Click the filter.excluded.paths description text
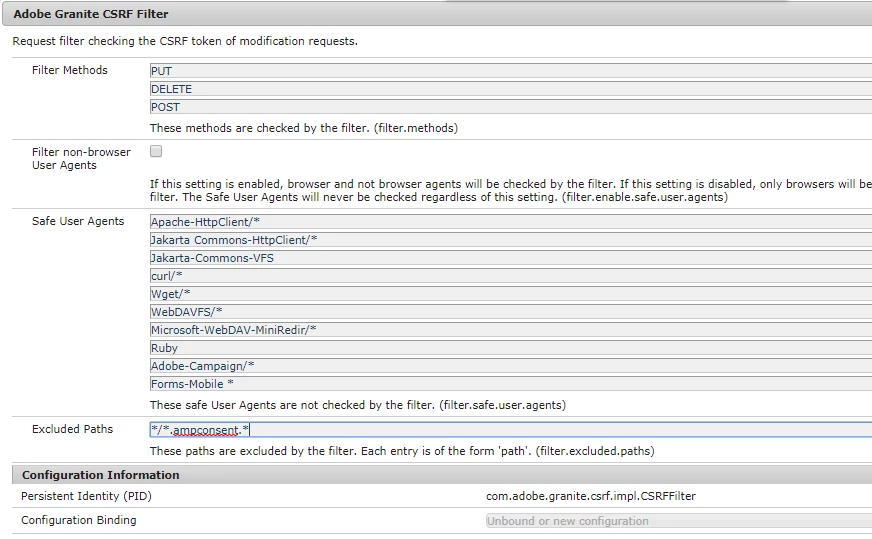 (x=402, y=451)
